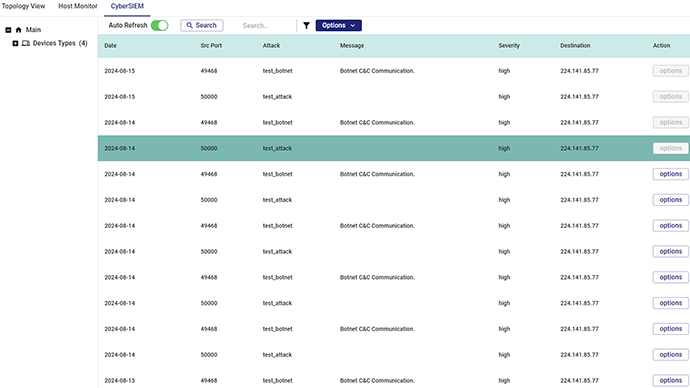Open options for 2024-08-15 test_botnet row
Viewport: 690px width, 388px height.
pyautogui.click(x=670, y=71)
